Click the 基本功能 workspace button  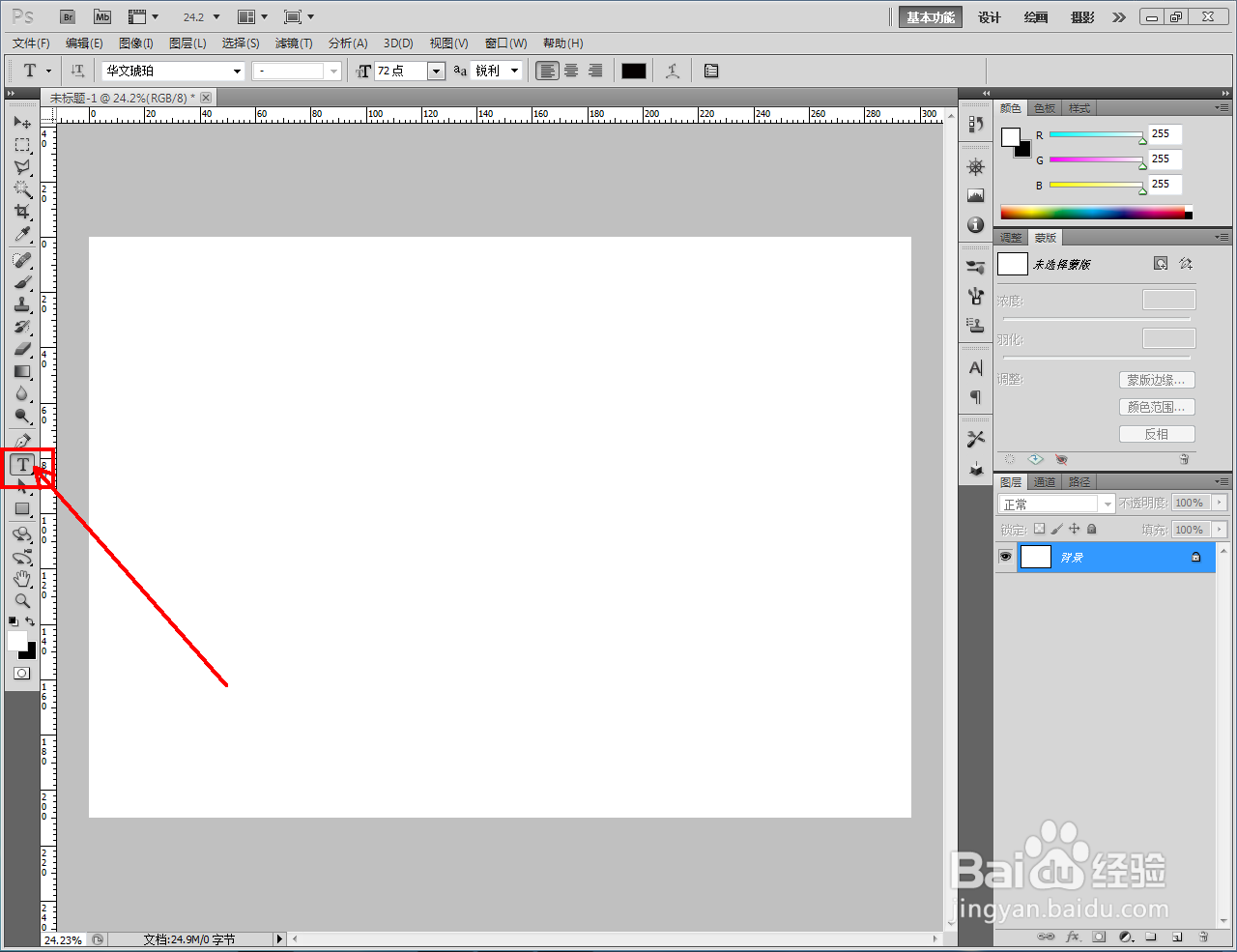click(931, 17)
